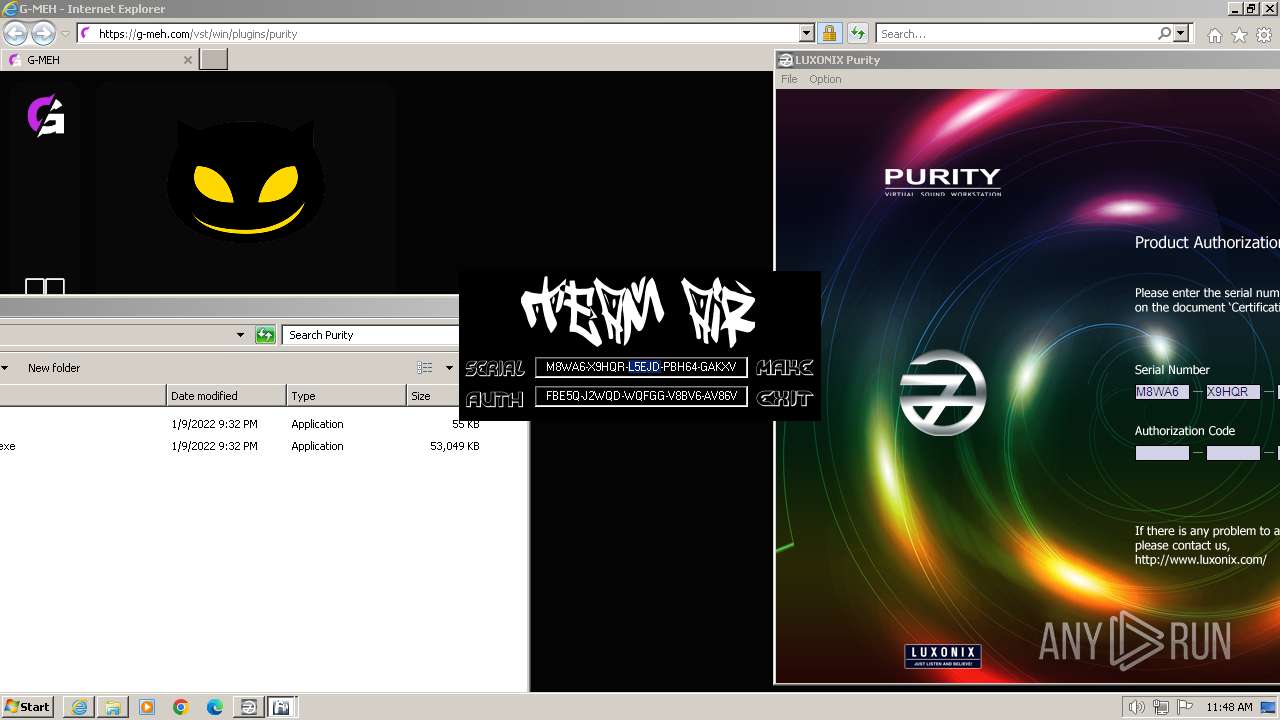Click the Internet Explorer forward arrow
The width and height of the screenshot is (1280, 720).
click(43, 33)
